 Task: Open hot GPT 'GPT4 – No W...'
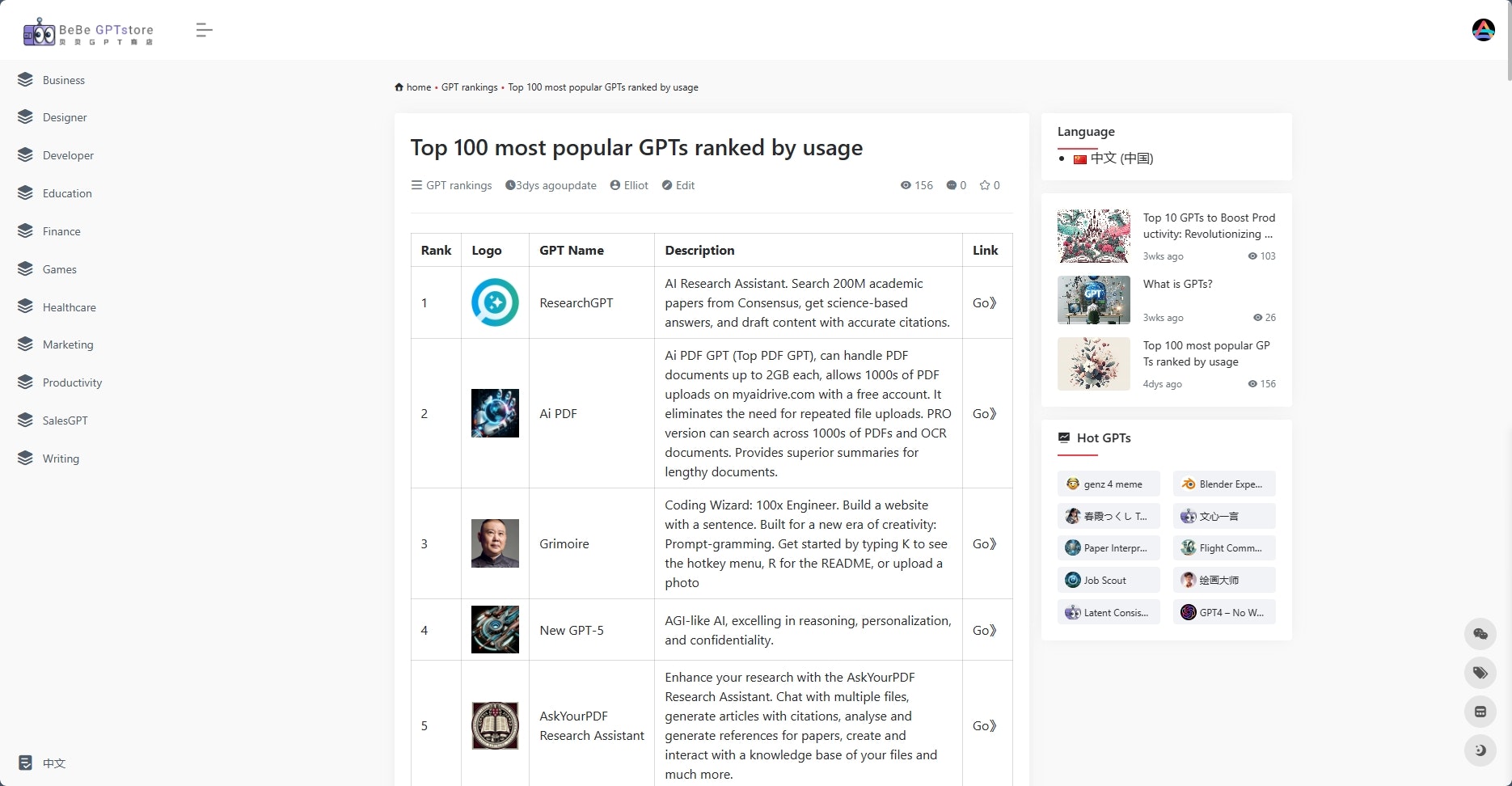[1224, 612]
